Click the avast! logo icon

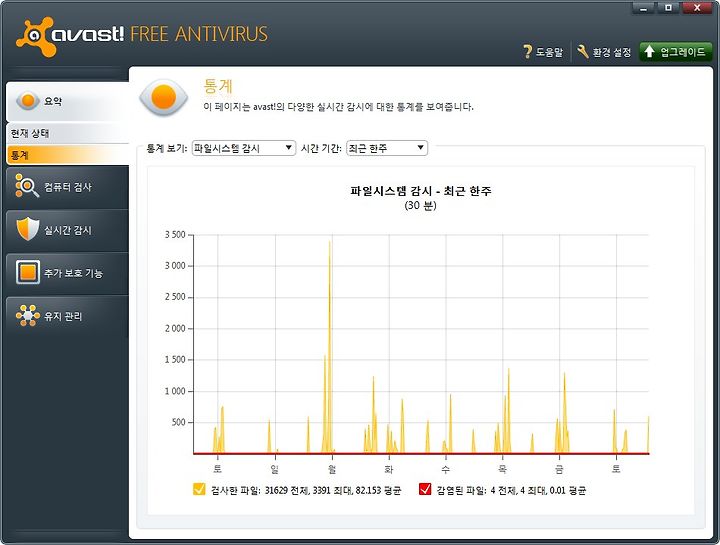(35, 37)
